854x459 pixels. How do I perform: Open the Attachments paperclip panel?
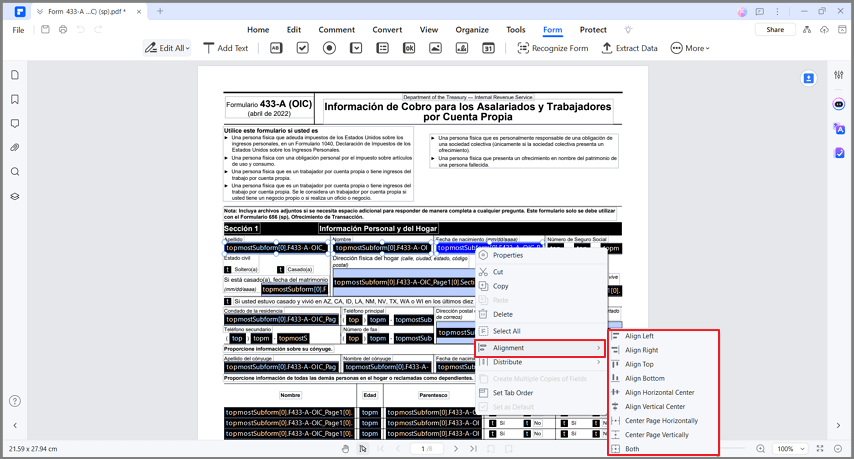(15, 148)
